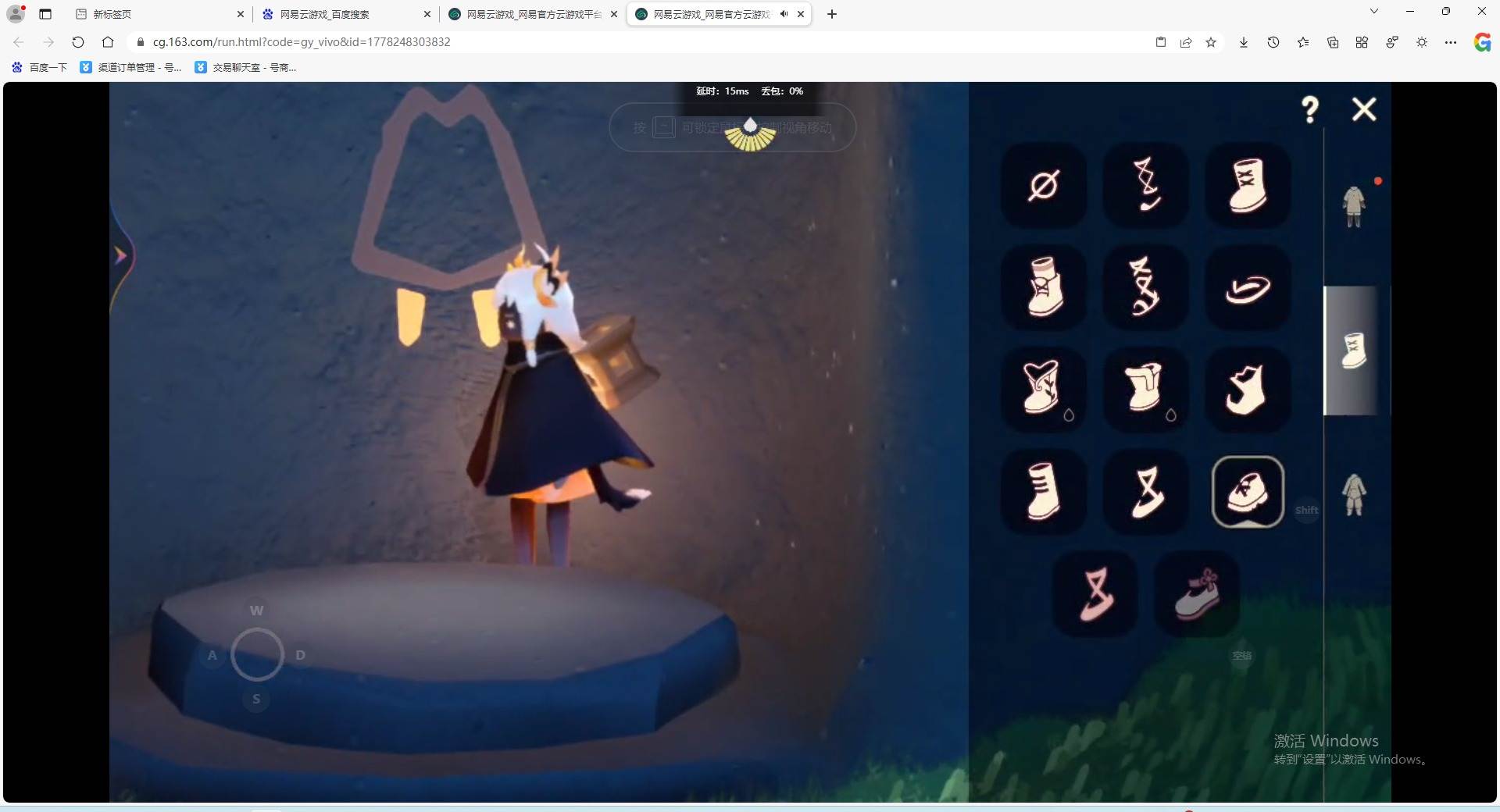This screenshot has height=812, width=1500.
Task: View site info via the lock icon
Action: 141,42
